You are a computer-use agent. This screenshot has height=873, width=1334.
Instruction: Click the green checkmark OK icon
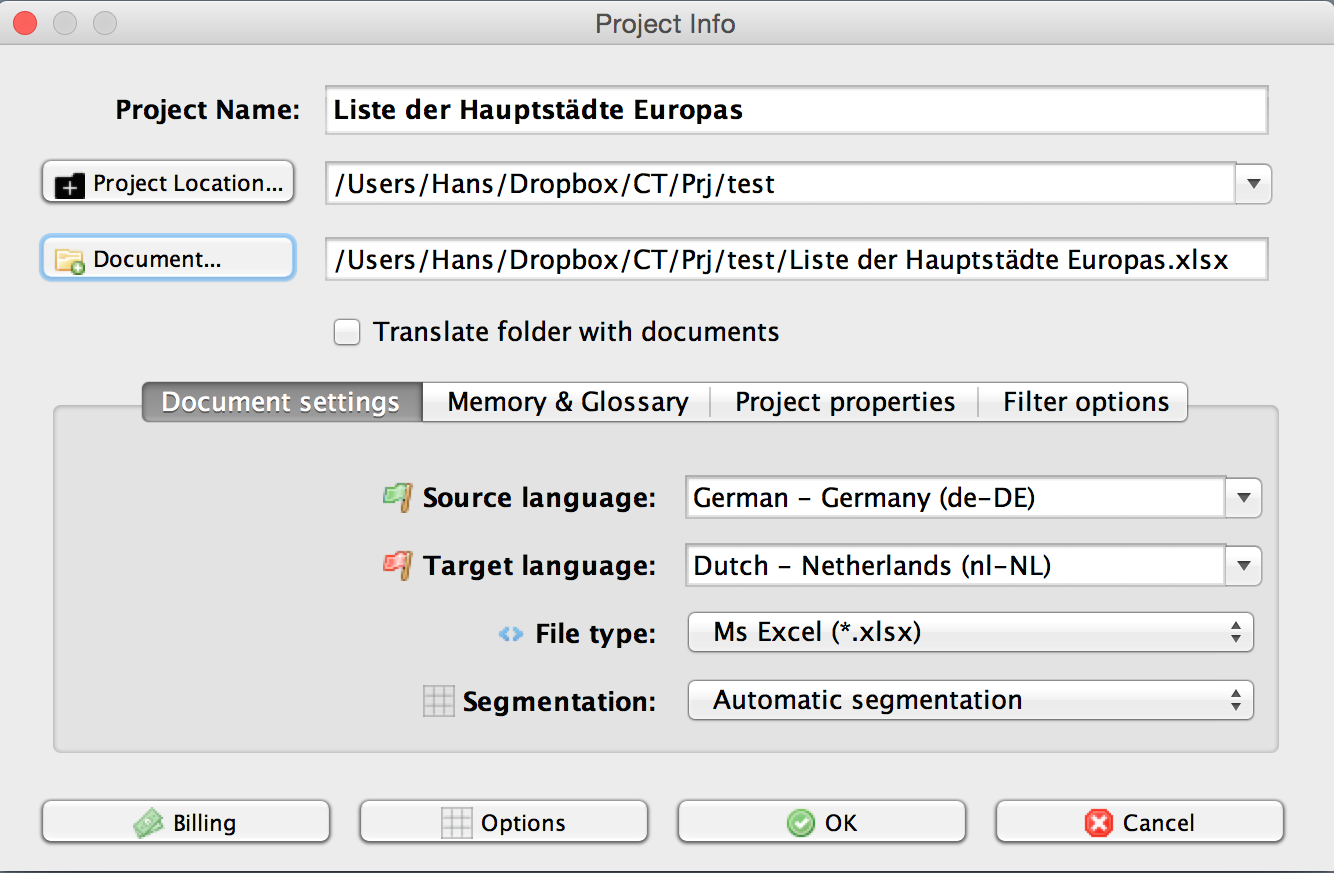pyautogui.click(x=800, y=823)
